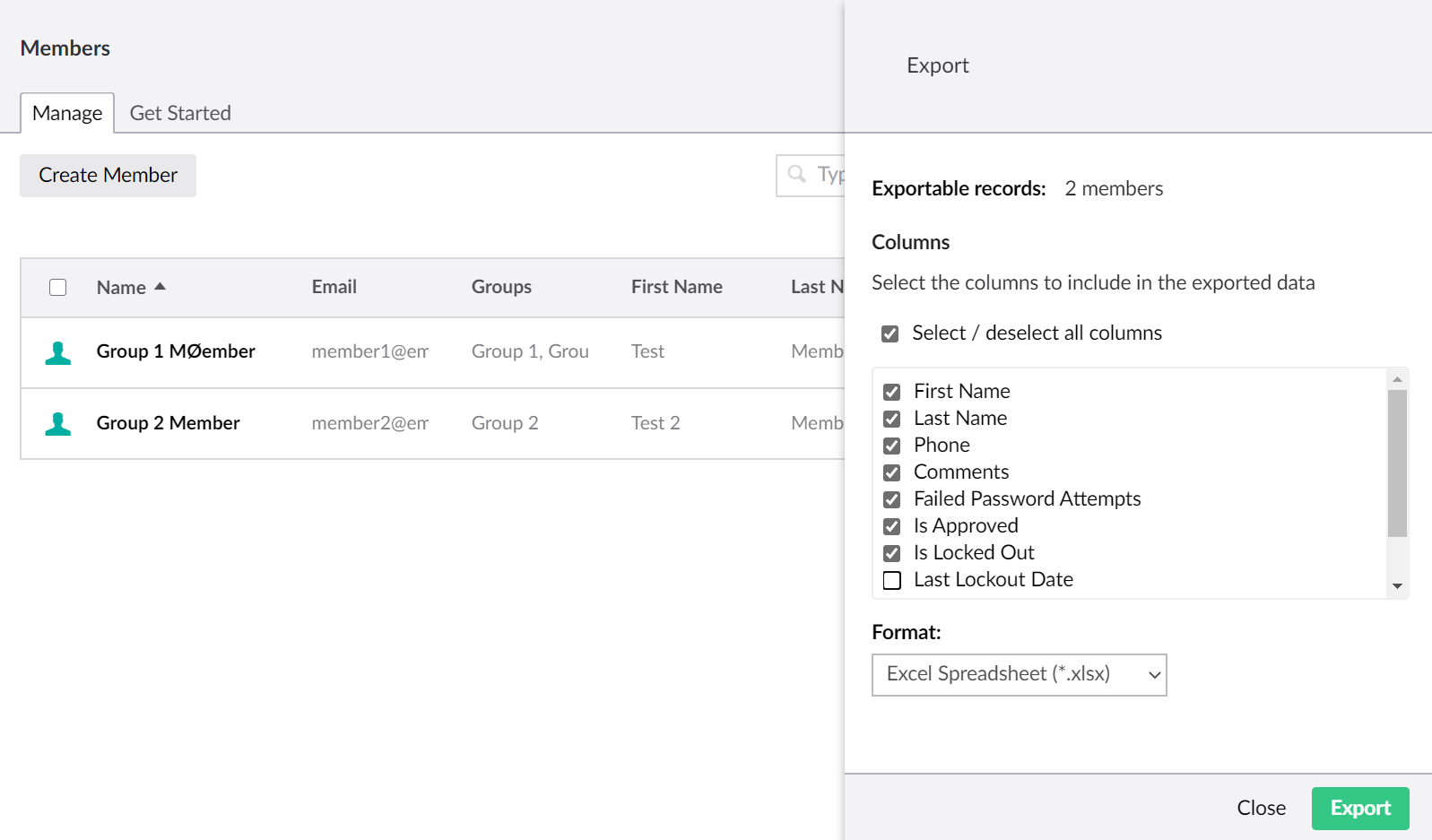The width and height of the screenshot is (1432, 840).
Task: Switch to the Get Started tab
Action: click(x=180, y=113)
